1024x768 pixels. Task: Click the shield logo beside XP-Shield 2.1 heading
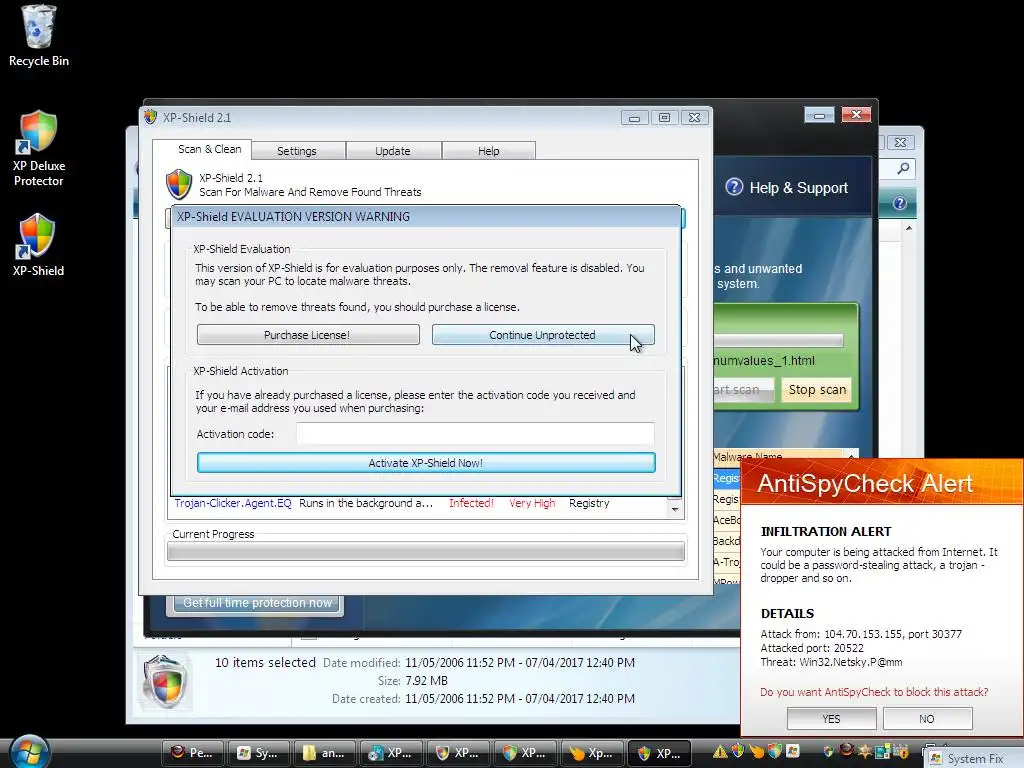179,184
